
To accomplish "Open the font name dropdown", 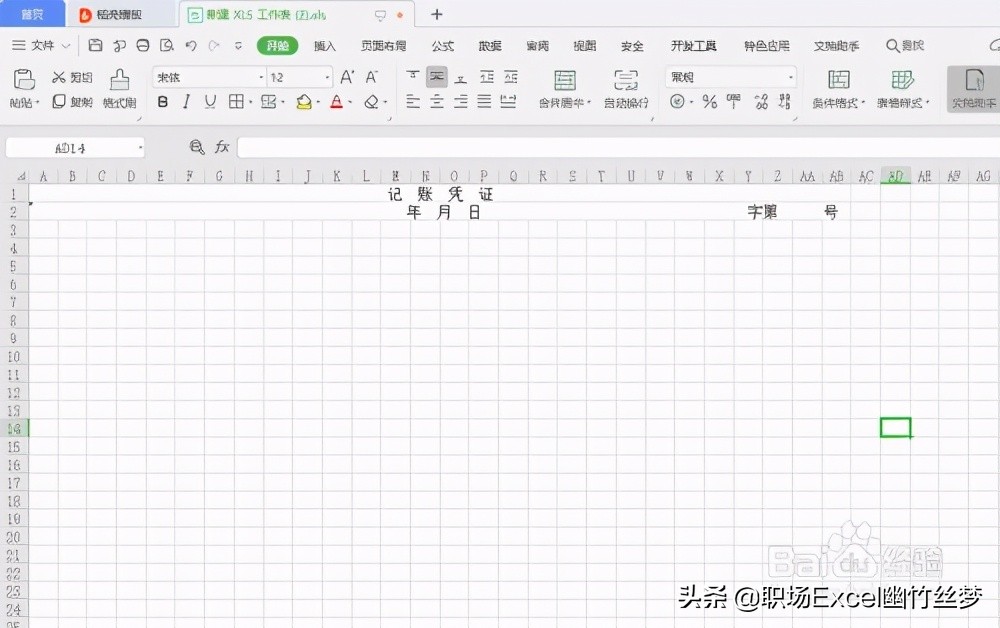I will point(260,77).
